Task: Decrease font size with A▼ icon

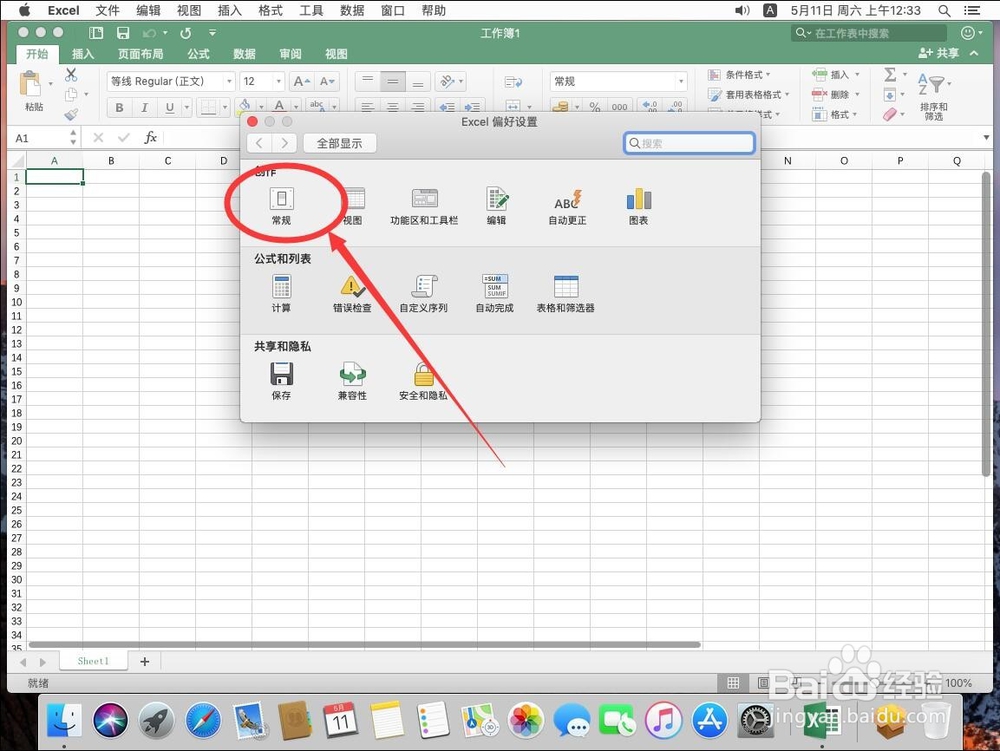Action: [x=327, y=82]
